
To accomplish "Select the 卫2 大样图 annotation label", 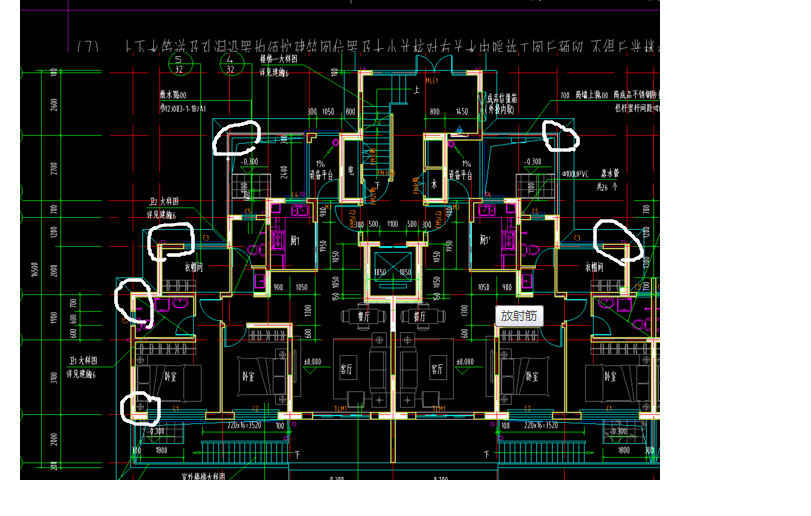I will tap(163, 202).
